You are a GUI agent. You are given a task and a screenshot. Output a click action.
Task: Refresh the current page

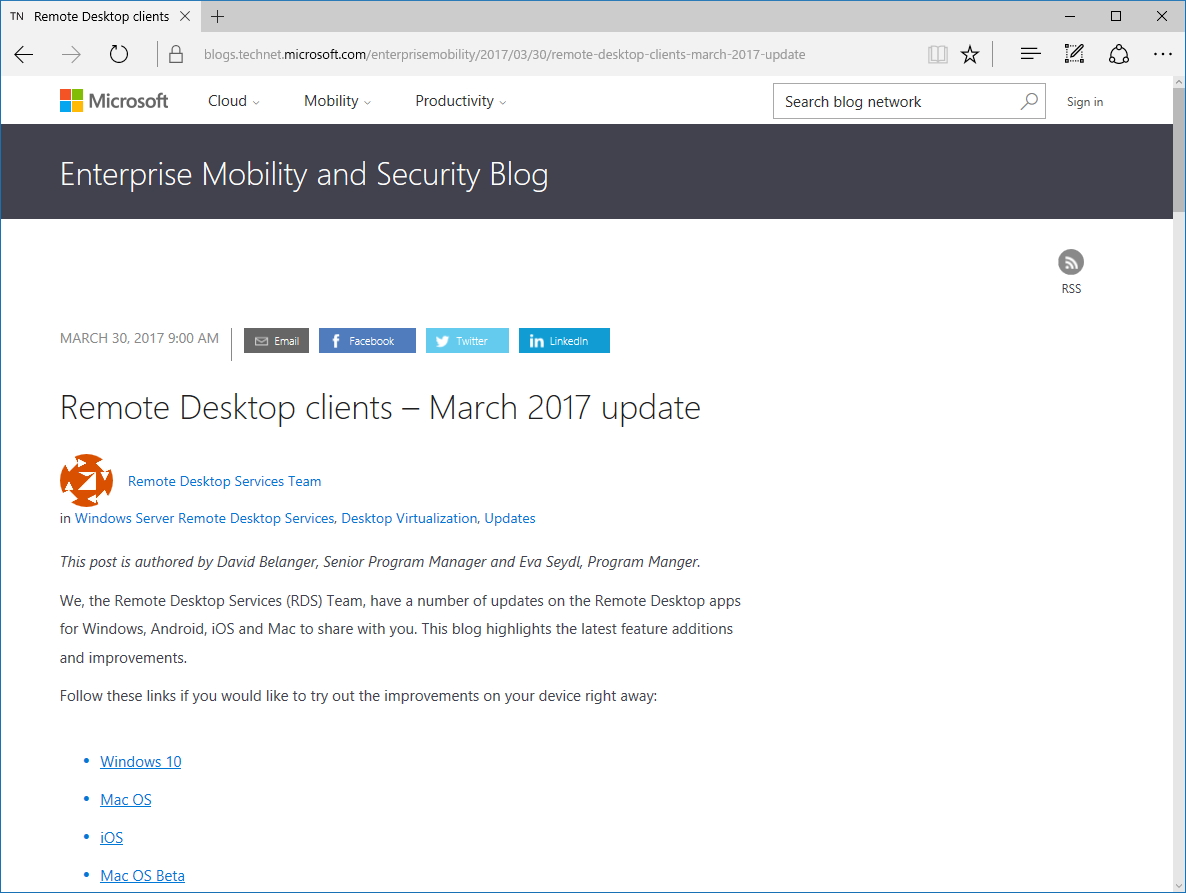118,54
